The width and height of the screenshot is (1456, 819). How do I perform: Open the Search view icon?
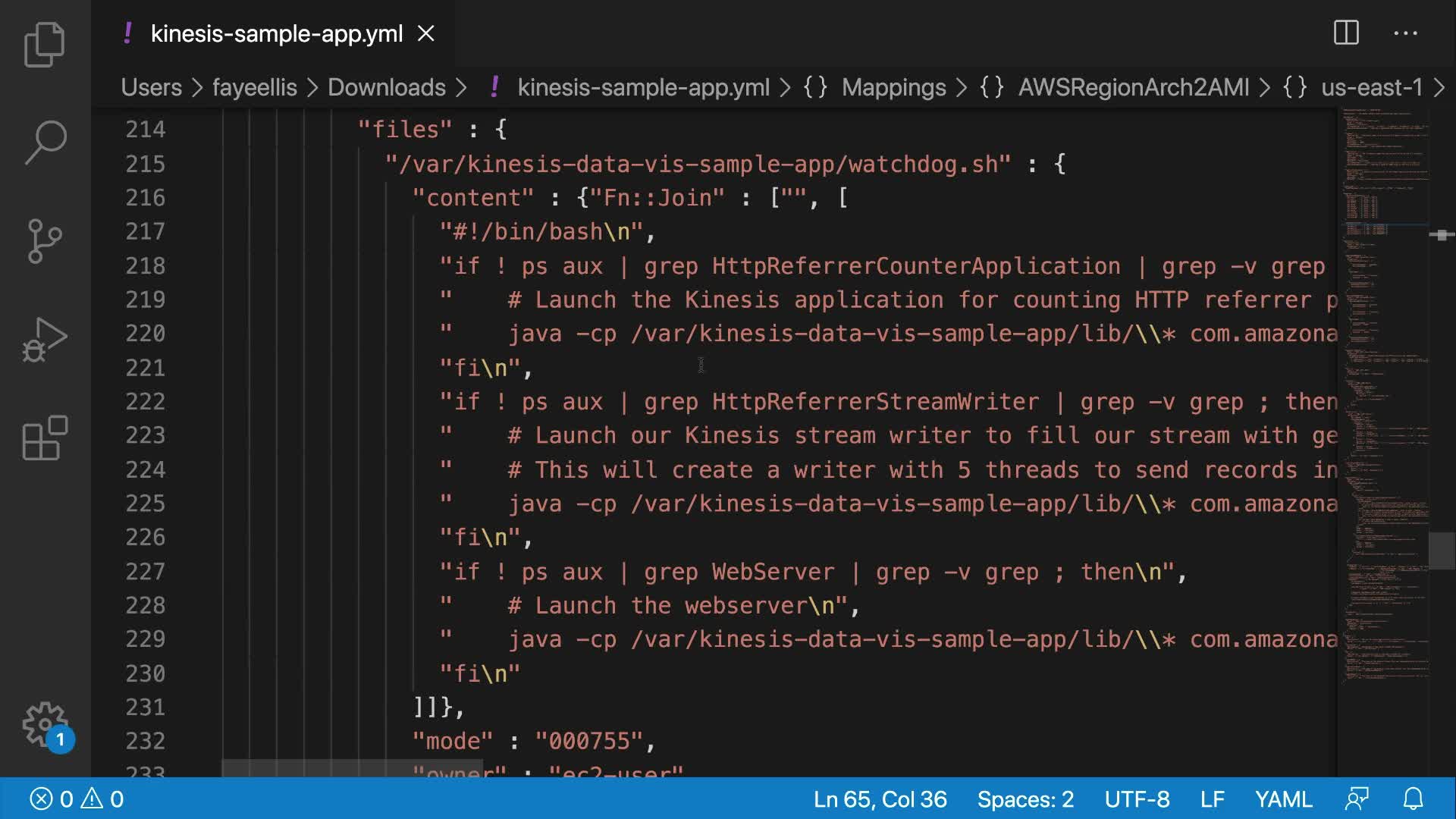pyautogui.click(x=45, y=142)
